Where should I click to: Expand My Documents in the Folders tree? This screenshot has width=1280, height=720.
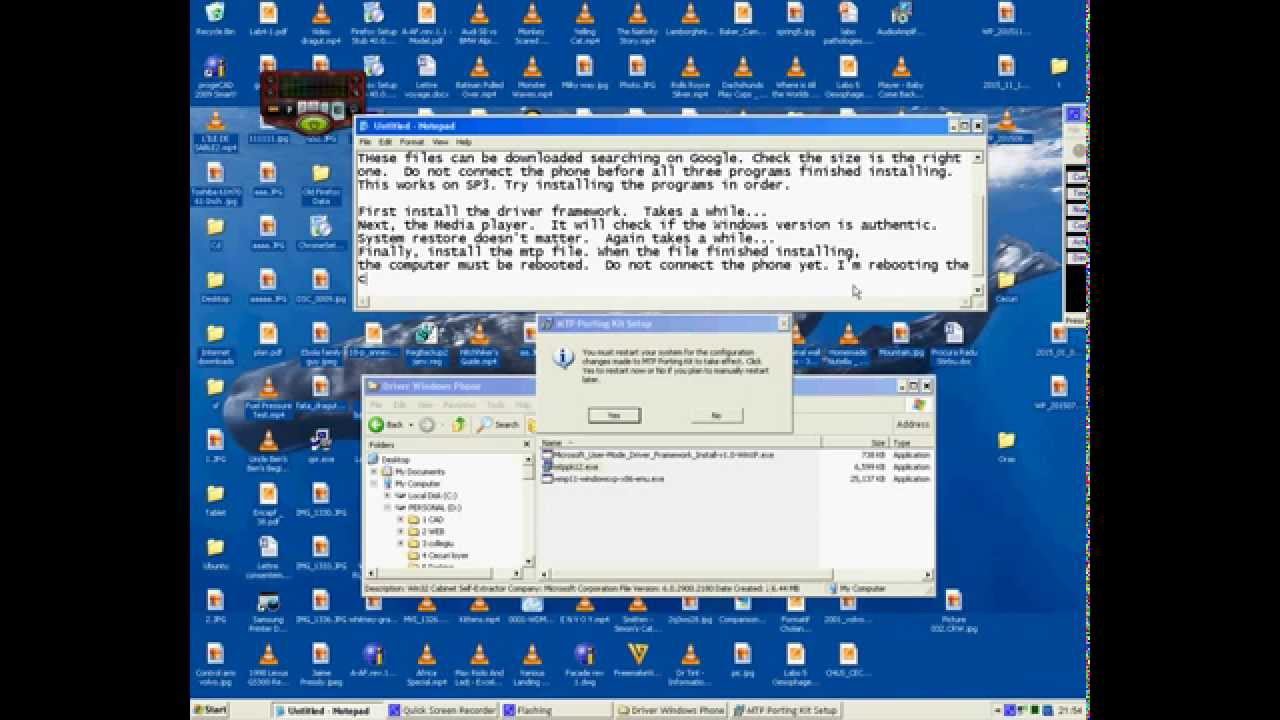(374, 472)
